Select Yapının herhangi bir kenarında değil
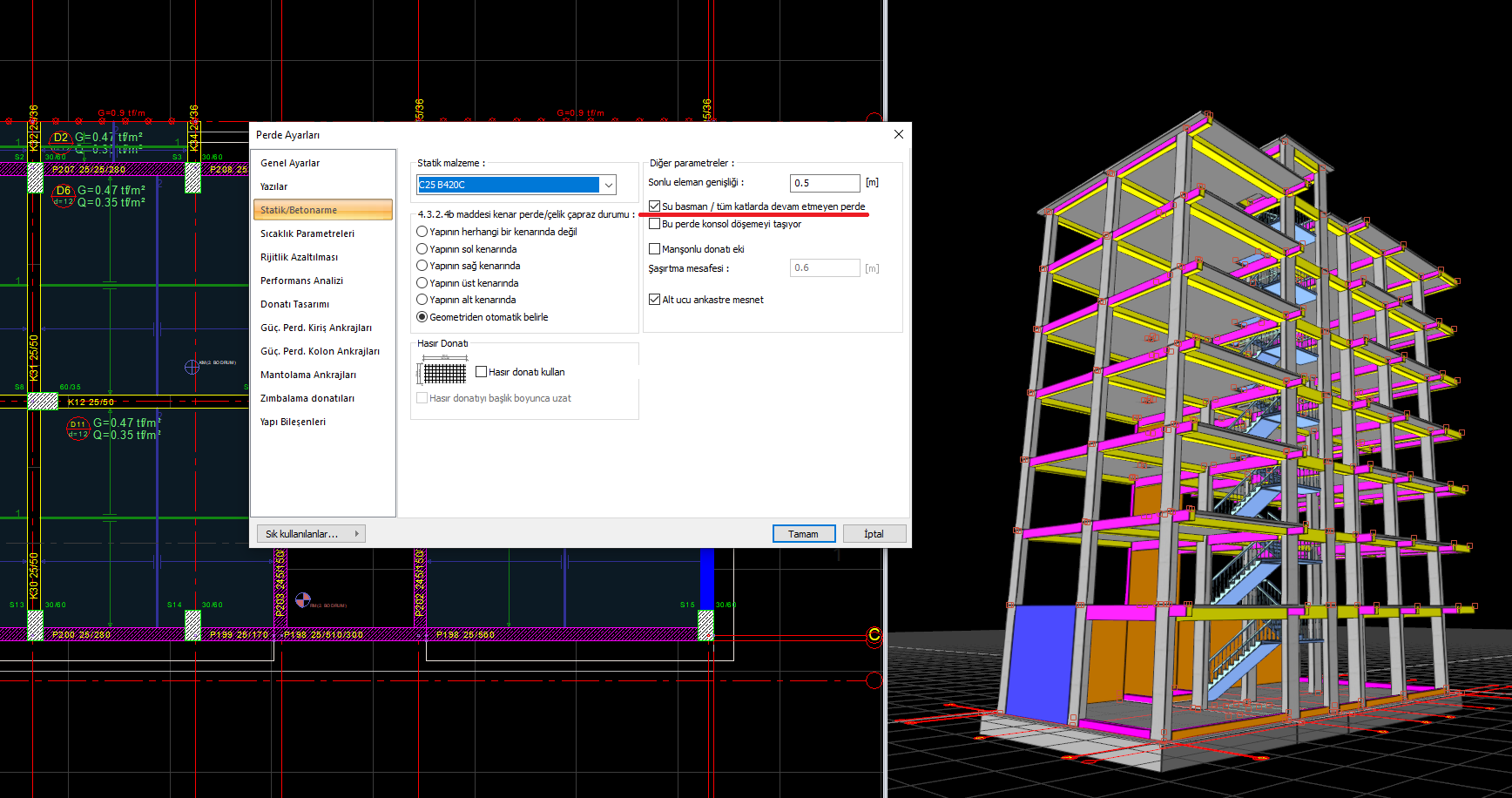 tap(422, 232)
